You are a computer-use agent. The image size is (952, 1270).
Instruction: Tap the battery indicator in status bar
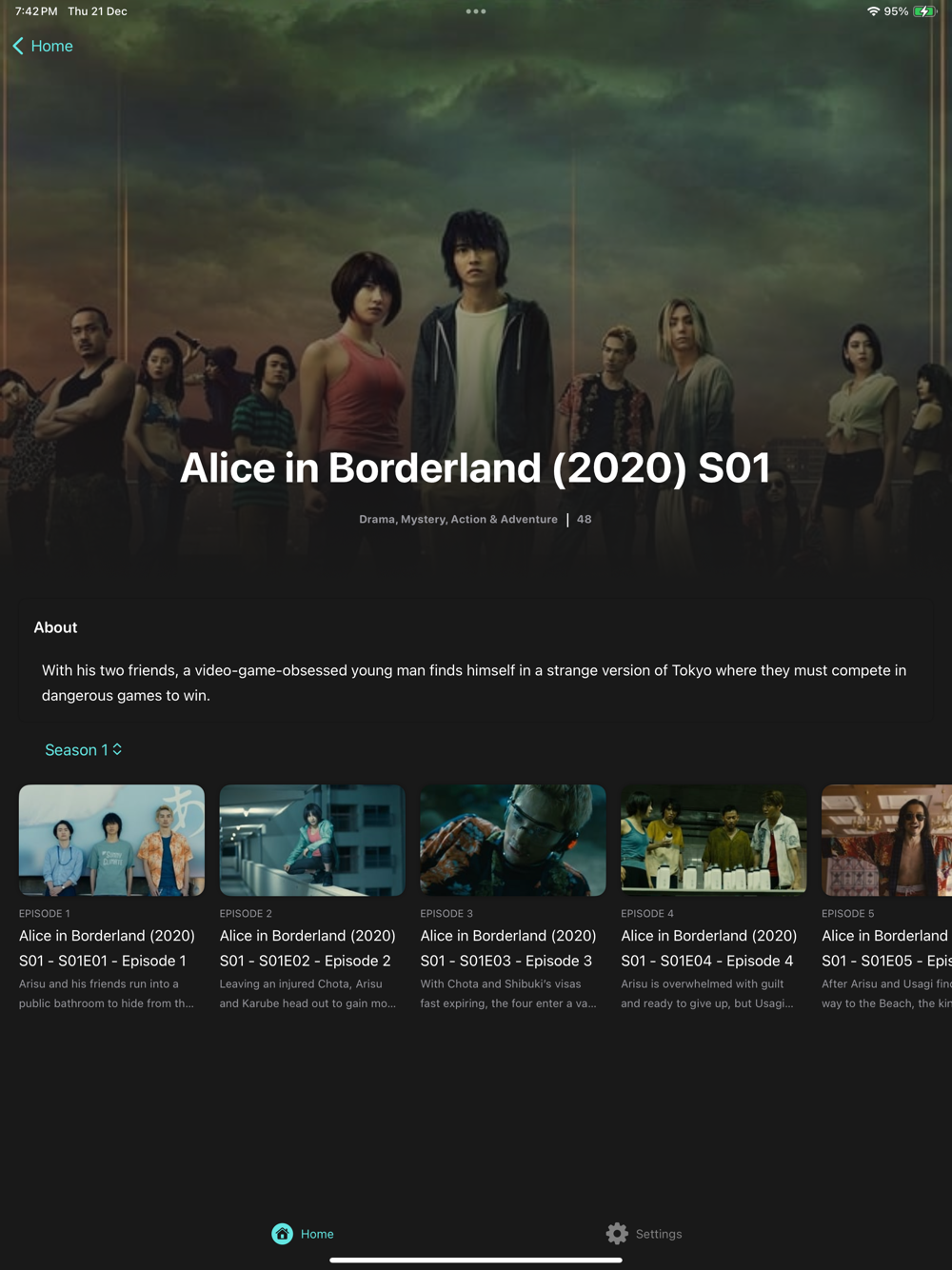[x=924, y=11]
